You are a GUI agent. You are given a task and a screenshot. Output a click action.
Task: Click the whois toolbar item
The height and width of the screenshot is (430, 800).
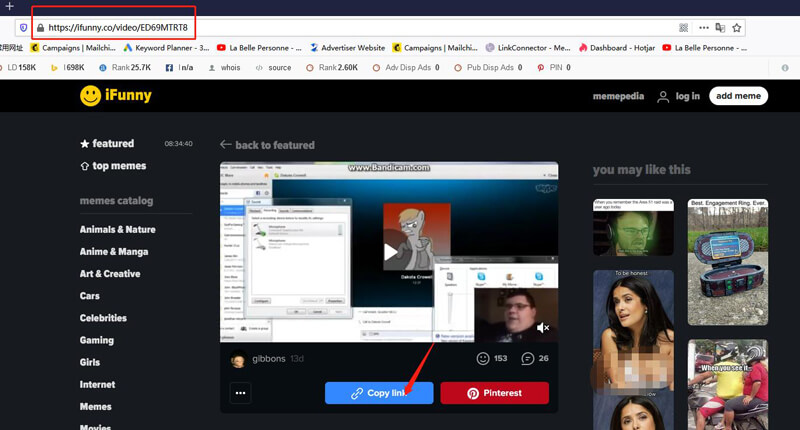[x=224, y=67]
